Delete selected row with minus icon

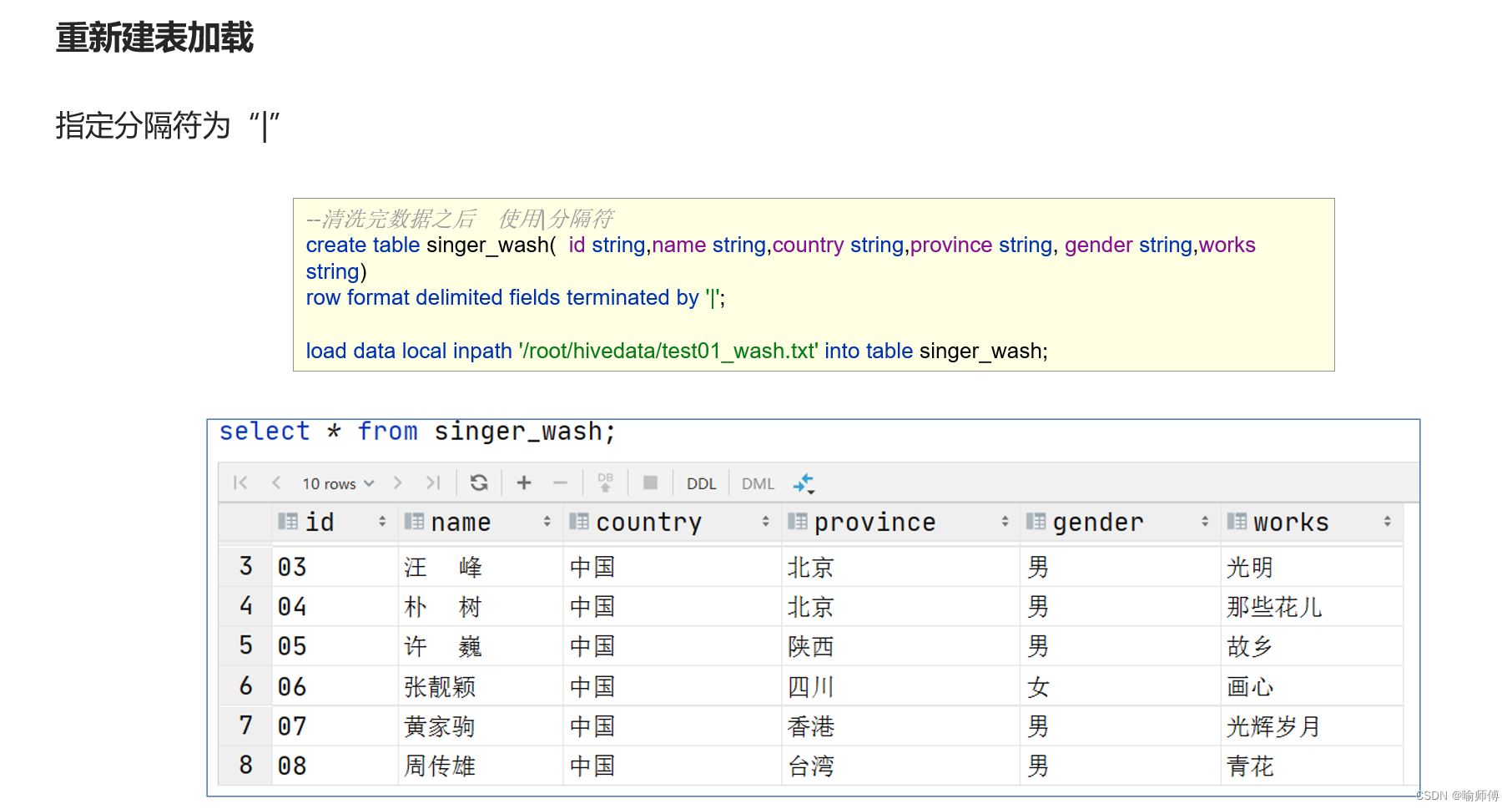click(560, 483)
